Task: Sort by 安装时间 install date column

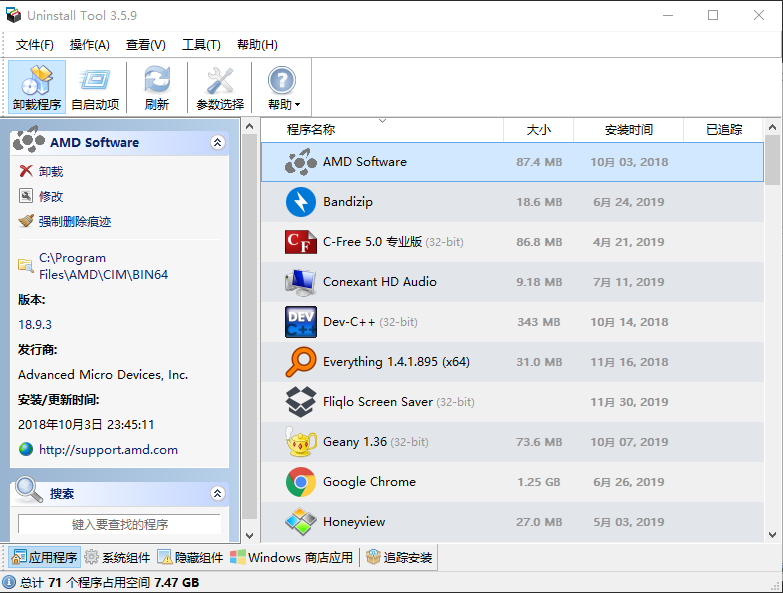Action: 629,130
